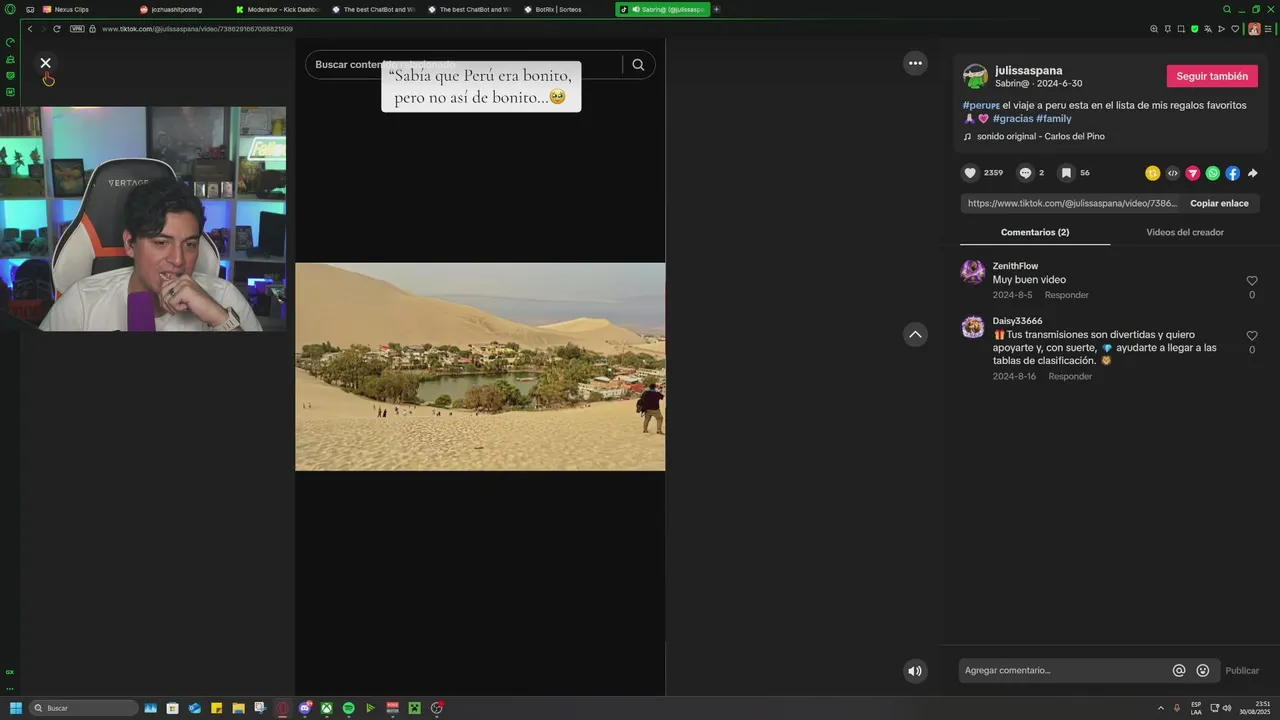Click the video URL text field
The height and width of the screenshot is (720, 1280).
click(x=1072, y=203)
